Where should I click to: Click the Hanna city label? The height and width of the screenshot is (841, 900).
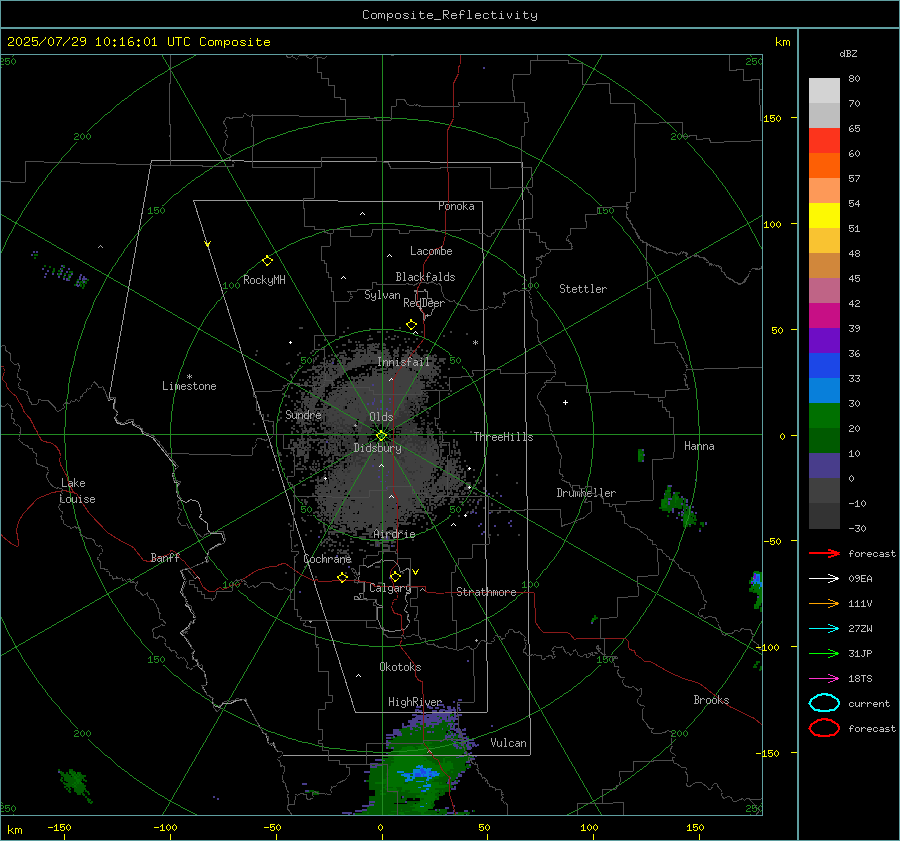tap(699, 446)
